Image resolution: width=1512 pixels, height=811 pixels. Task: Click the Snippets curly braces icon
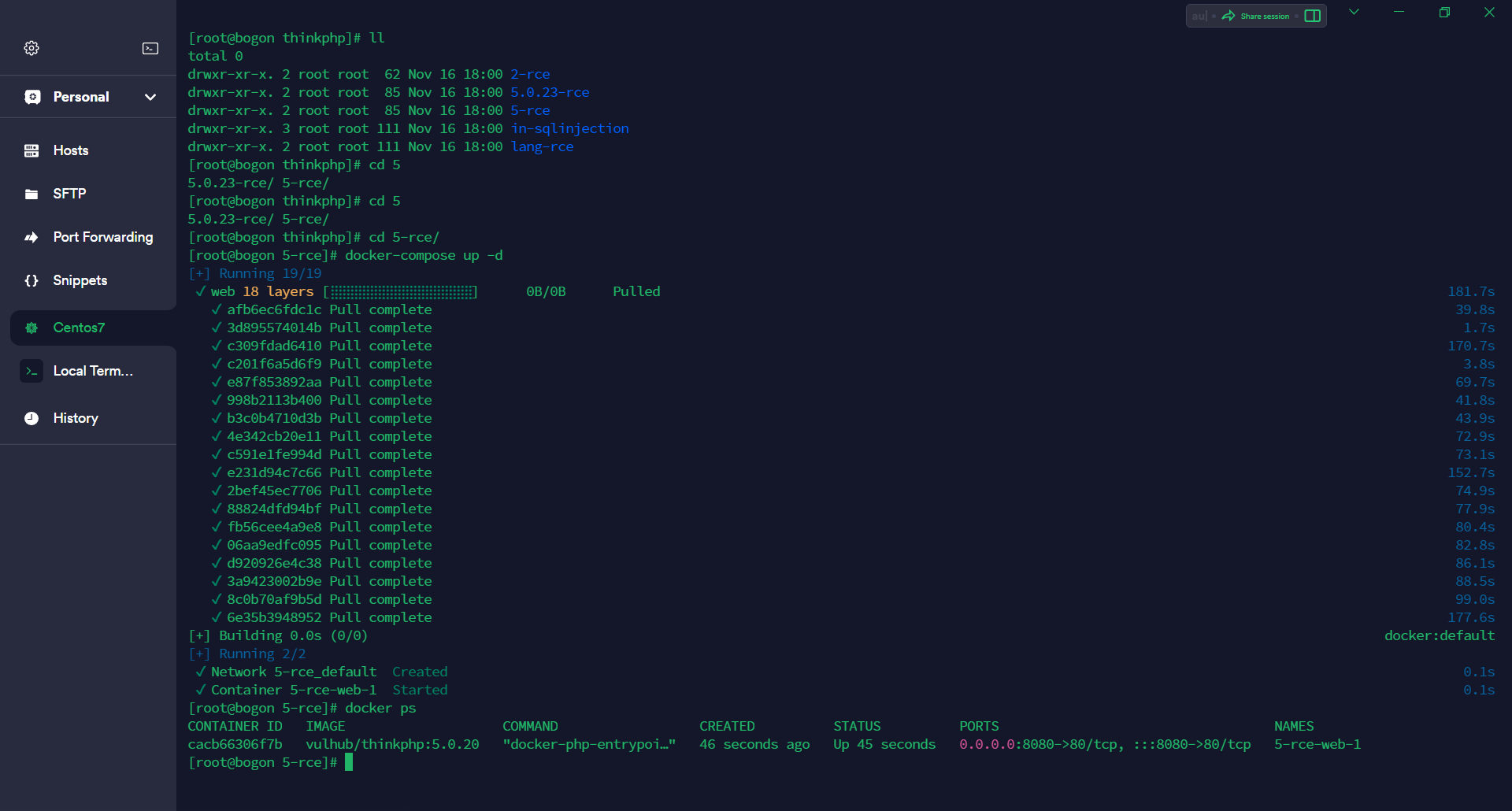(x=31, y=280)
